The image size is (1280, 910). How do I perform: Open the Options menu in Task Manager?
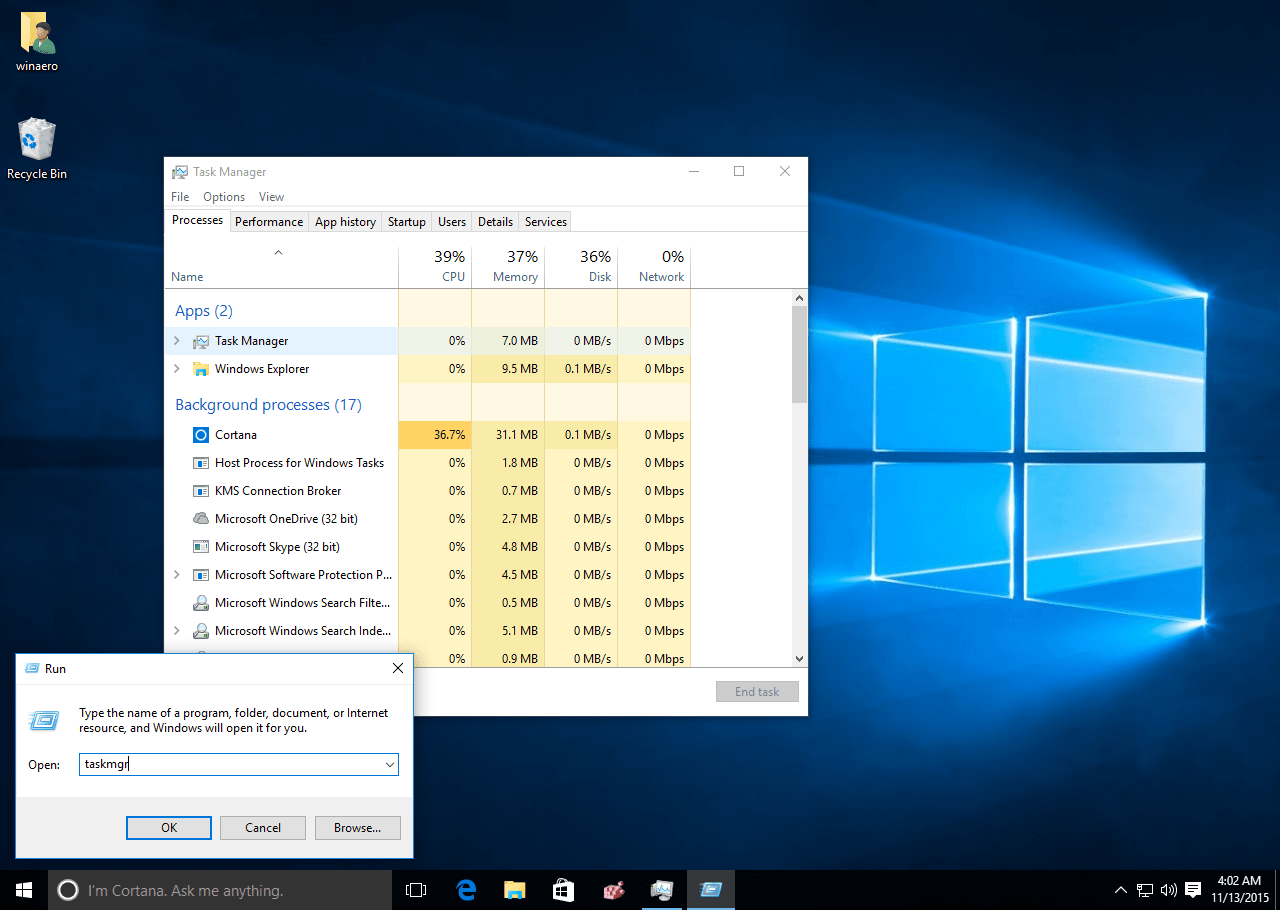223,196
